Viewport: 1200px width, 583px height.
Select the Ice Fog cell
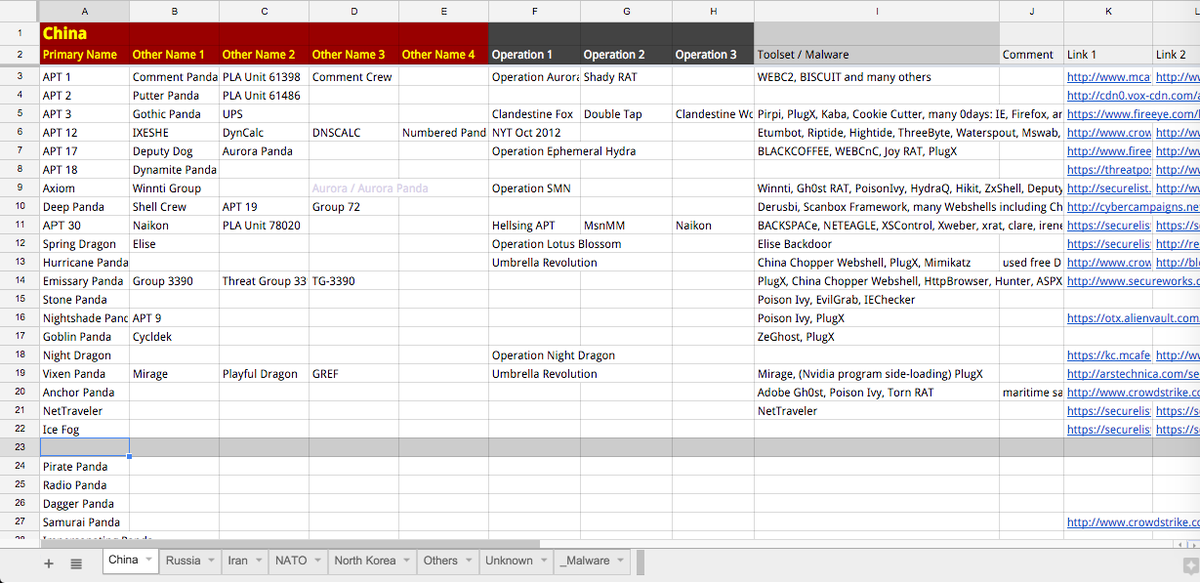(84, 429)
